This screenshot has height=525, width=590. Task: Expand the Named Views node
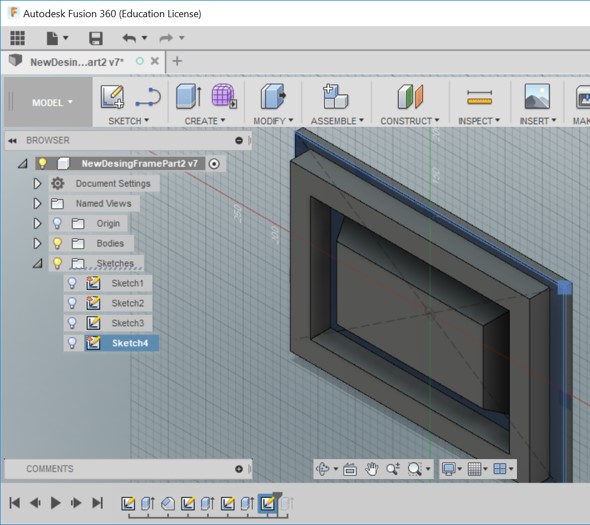[x=37, y=204]
